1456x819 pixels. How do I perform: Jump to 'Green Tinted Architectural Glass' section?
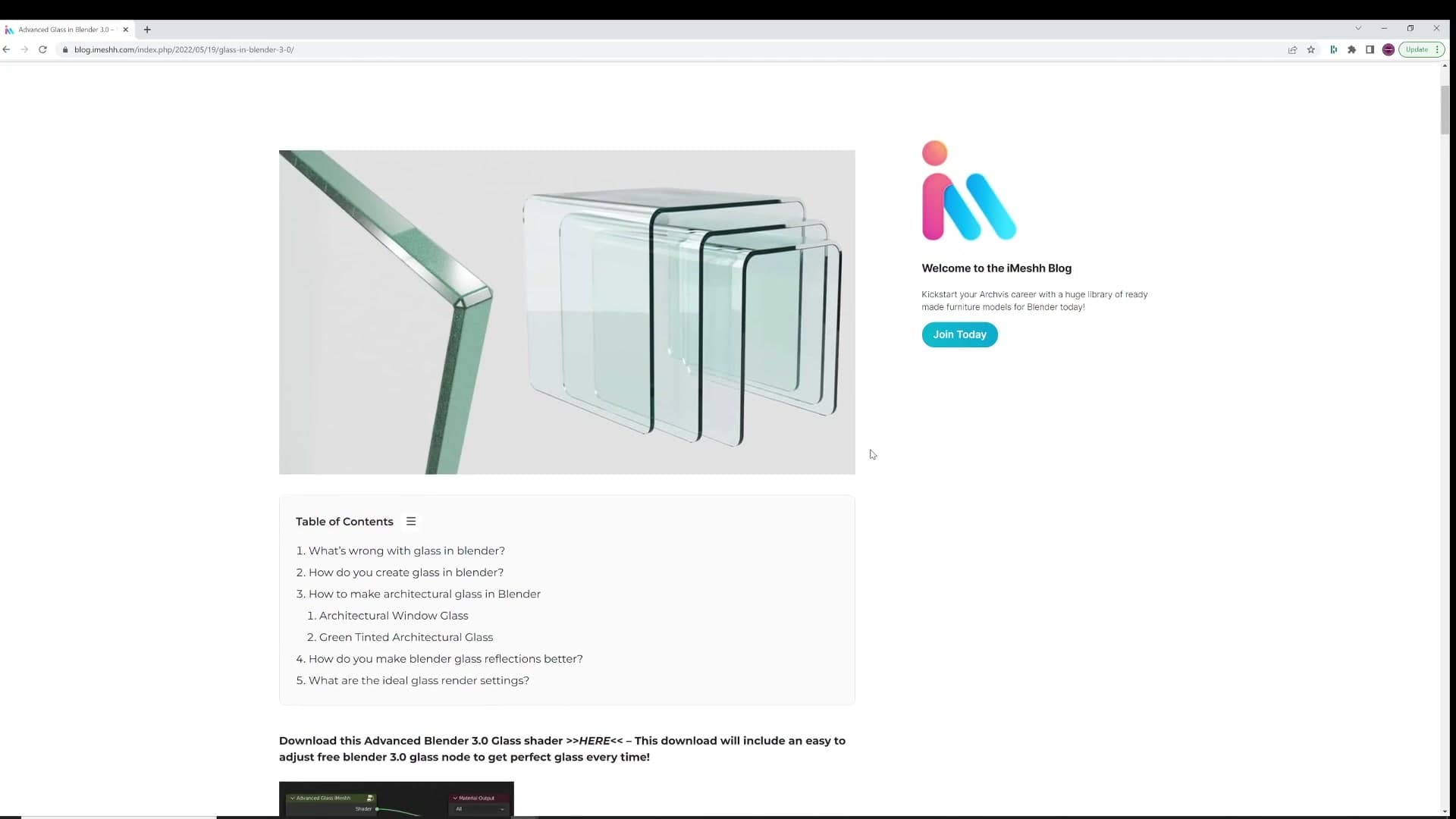click(x=406, y=637)
